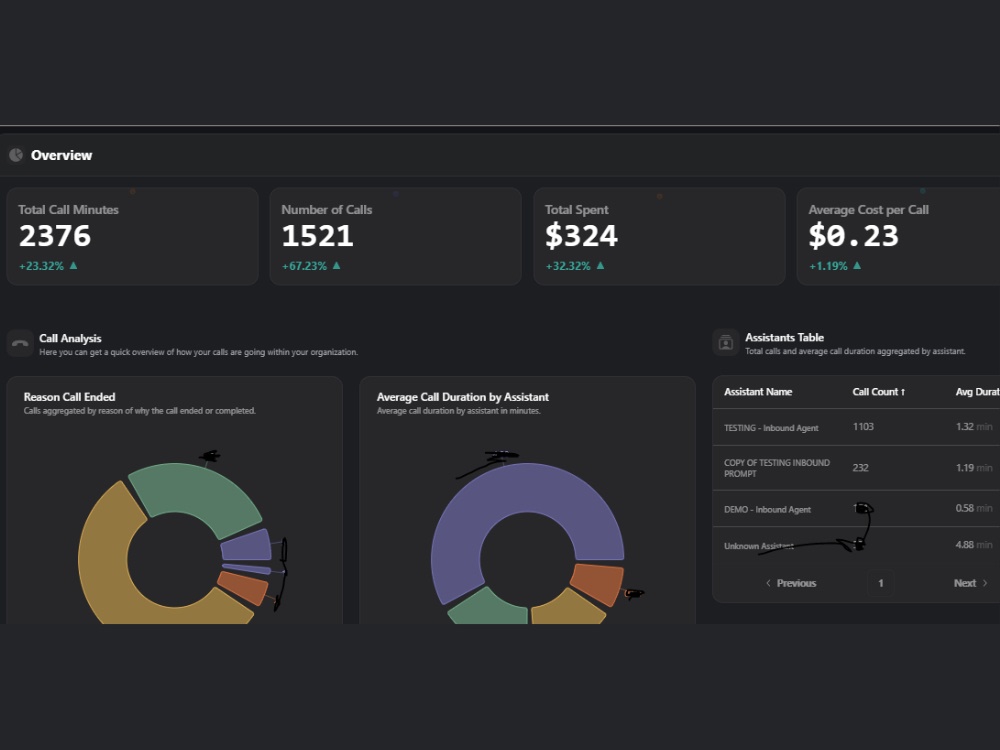Click the 1.32 min duration cell

point(974,427)
